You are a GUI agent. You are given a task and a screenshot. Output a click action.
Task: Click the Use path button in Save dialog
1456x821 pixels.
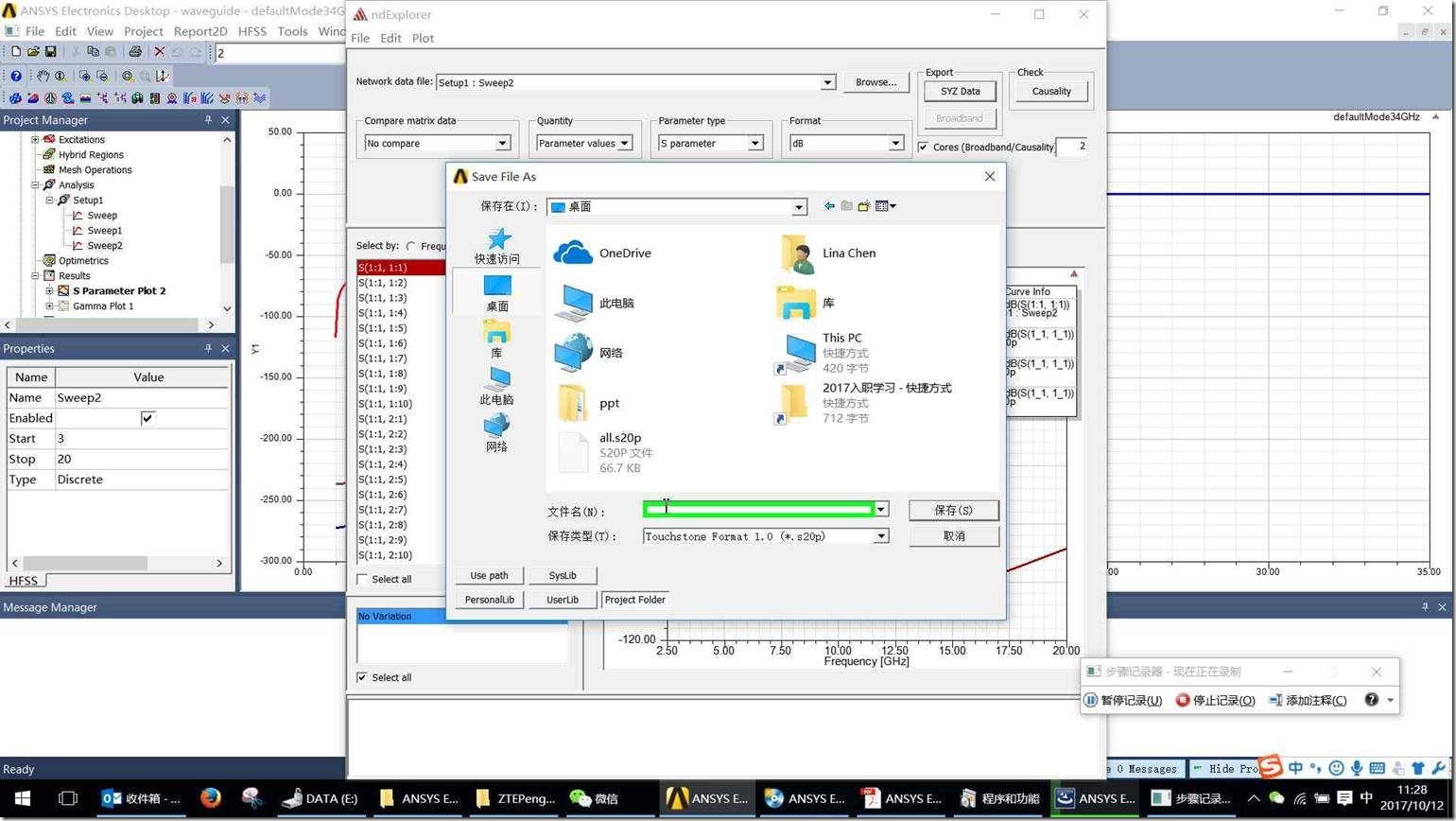point(489,575)
